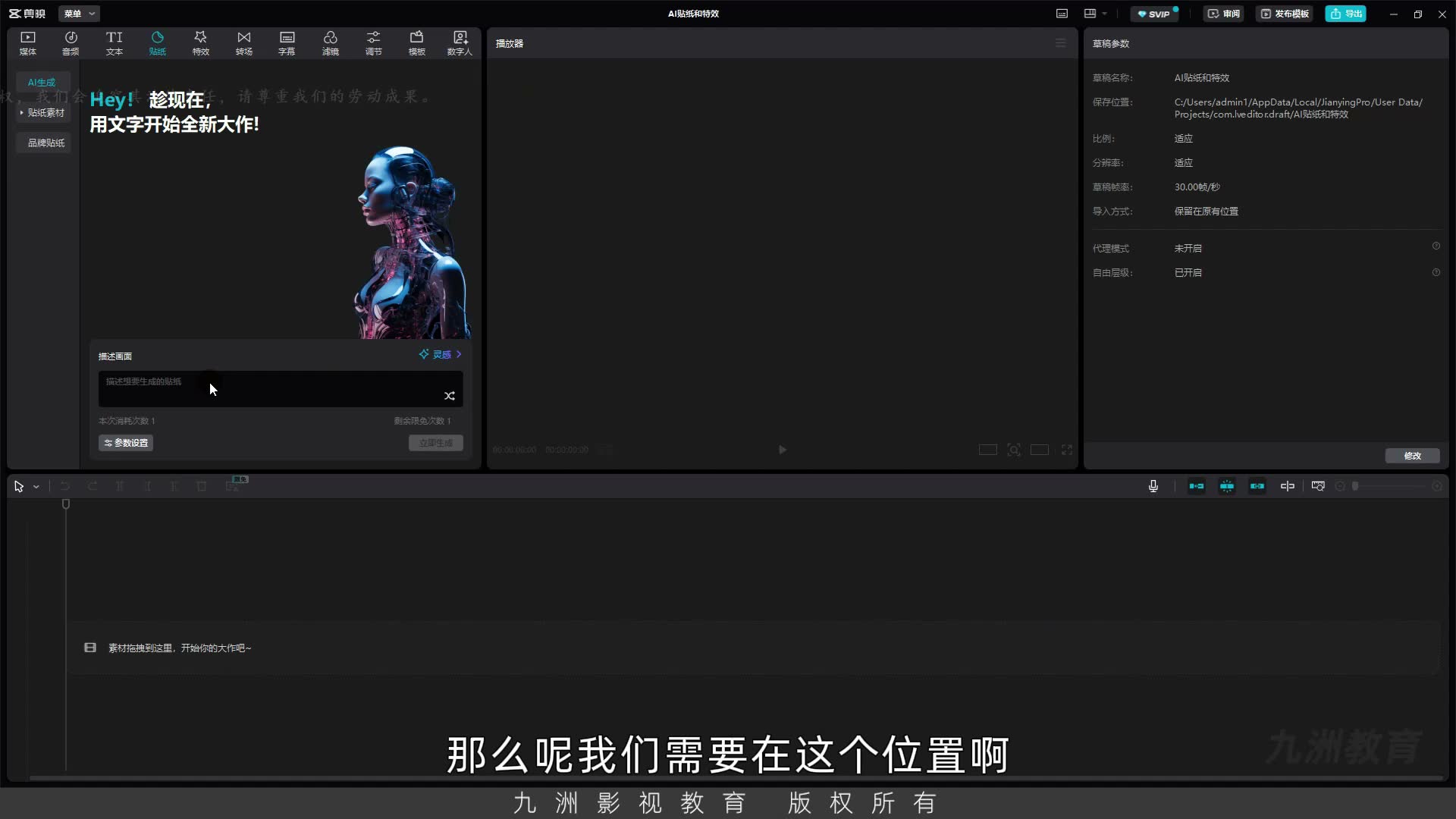Toggle timeline preview axis

click(x=1288, y=486)
